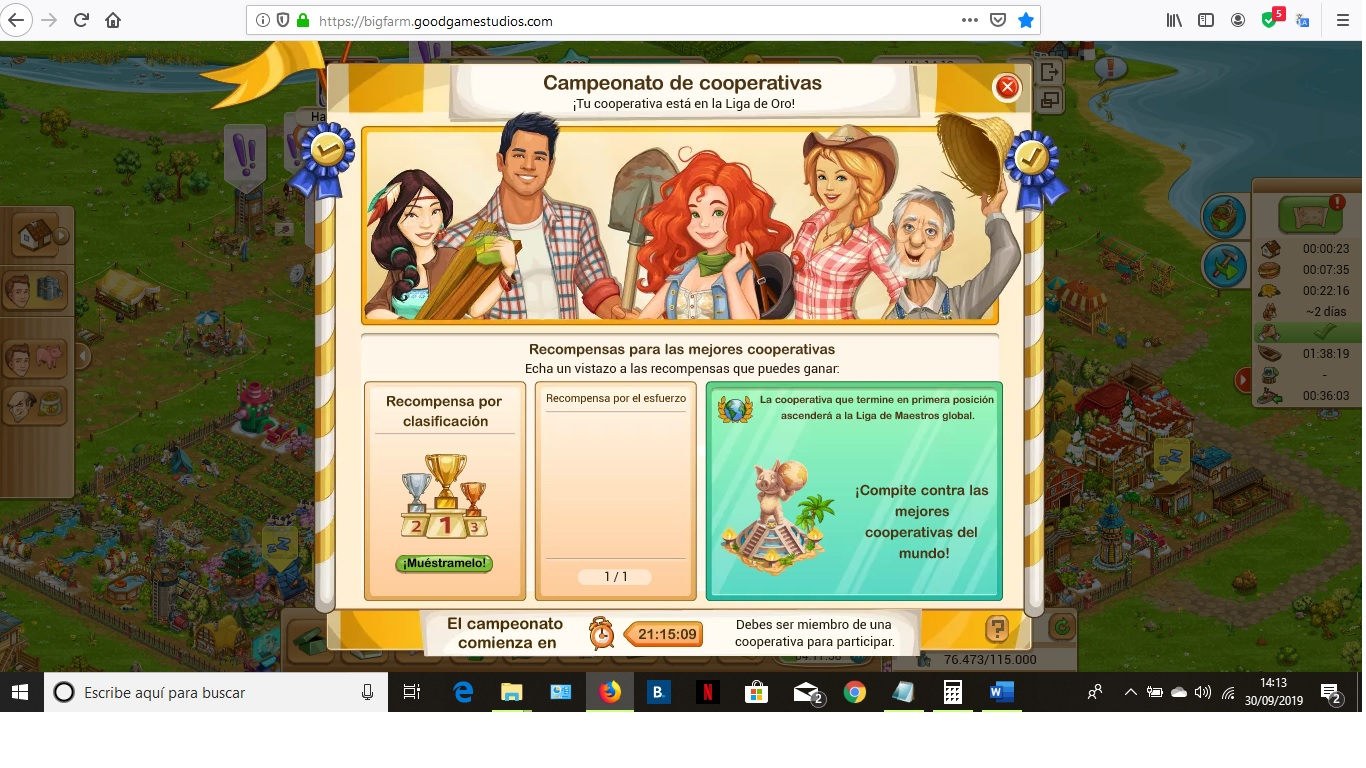Viewport: 1366px width, 768px height.
Task: Select the handshake row with green checkmark
Action: (x=1307, y=333)
